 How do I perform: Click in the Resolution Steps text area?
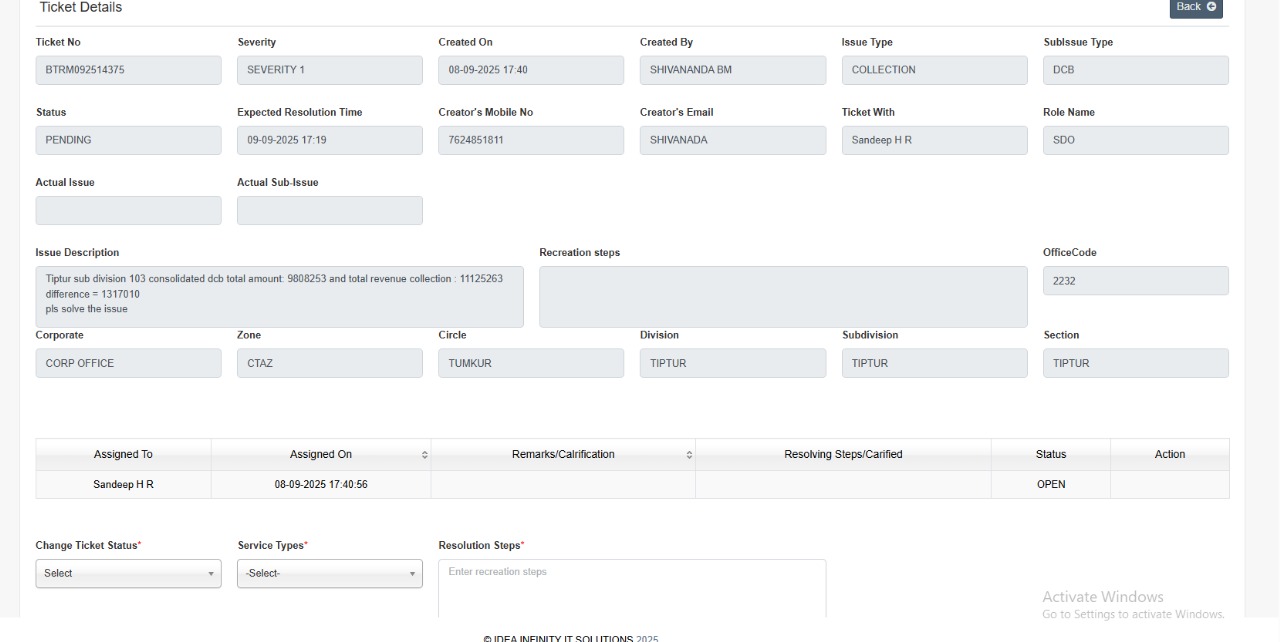click(x=632, y=588)
